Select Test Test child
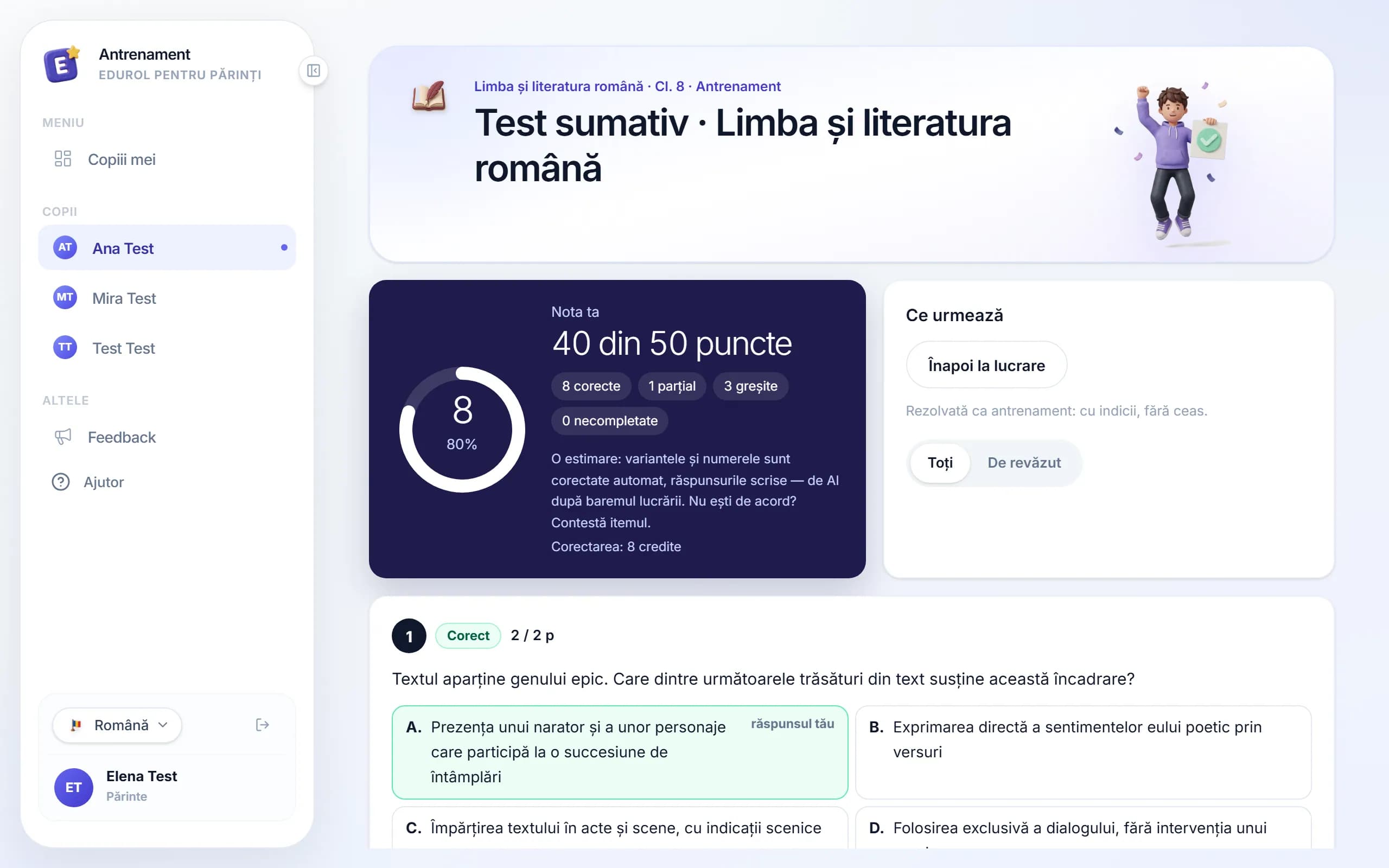The width and height of the screenshot is (1389, 868). tap(167, 348)
